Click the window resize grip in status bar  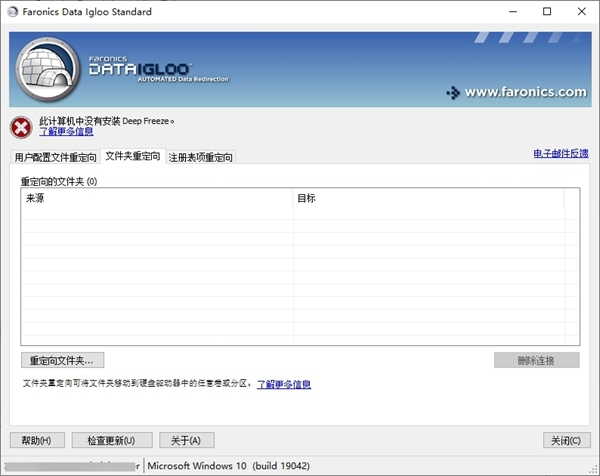(593, 469)
